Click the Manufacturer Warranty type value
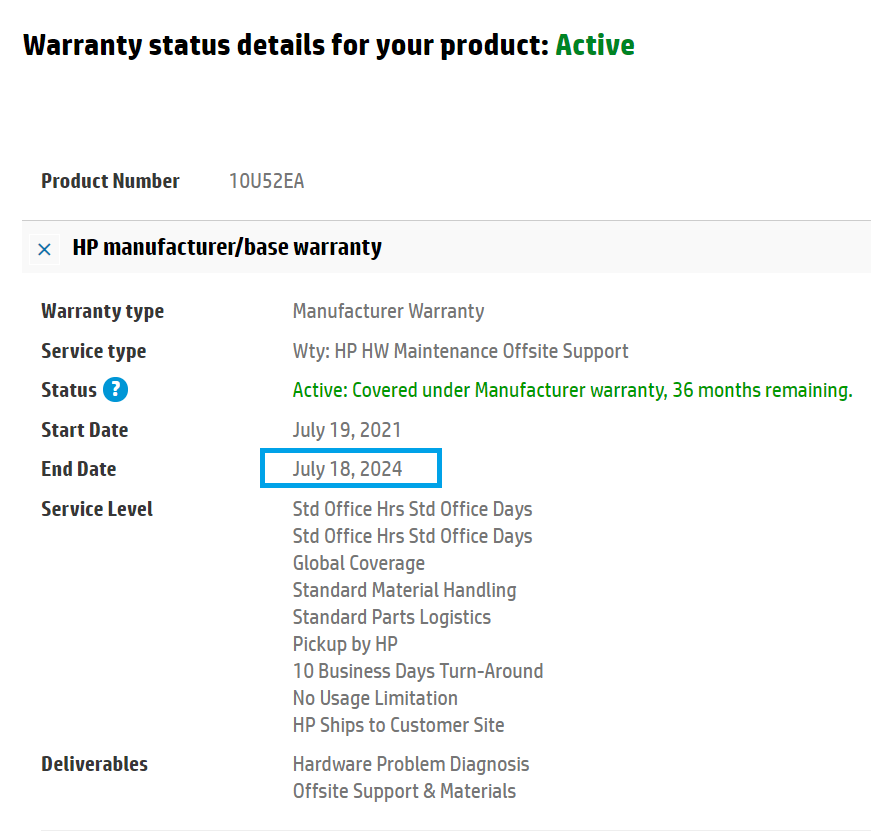The width and height of the screenshot is (871, 838). [x=388, y=312]
